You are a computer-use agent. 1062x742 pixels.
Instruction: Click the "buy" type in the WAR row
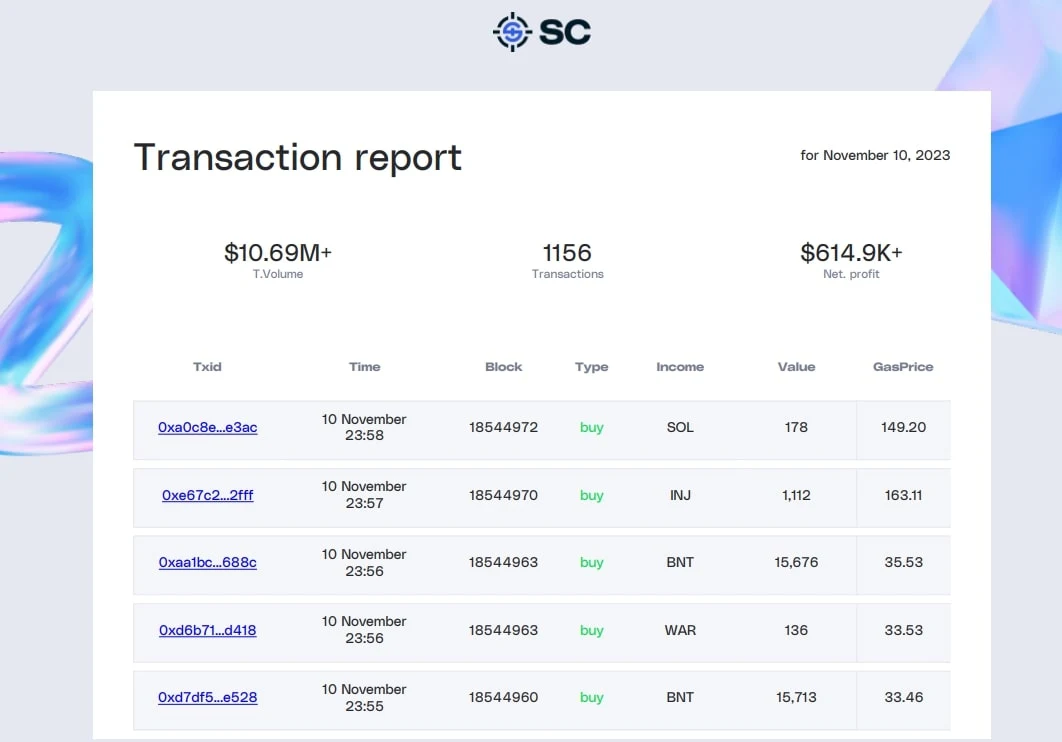click(x=591, y=630)
